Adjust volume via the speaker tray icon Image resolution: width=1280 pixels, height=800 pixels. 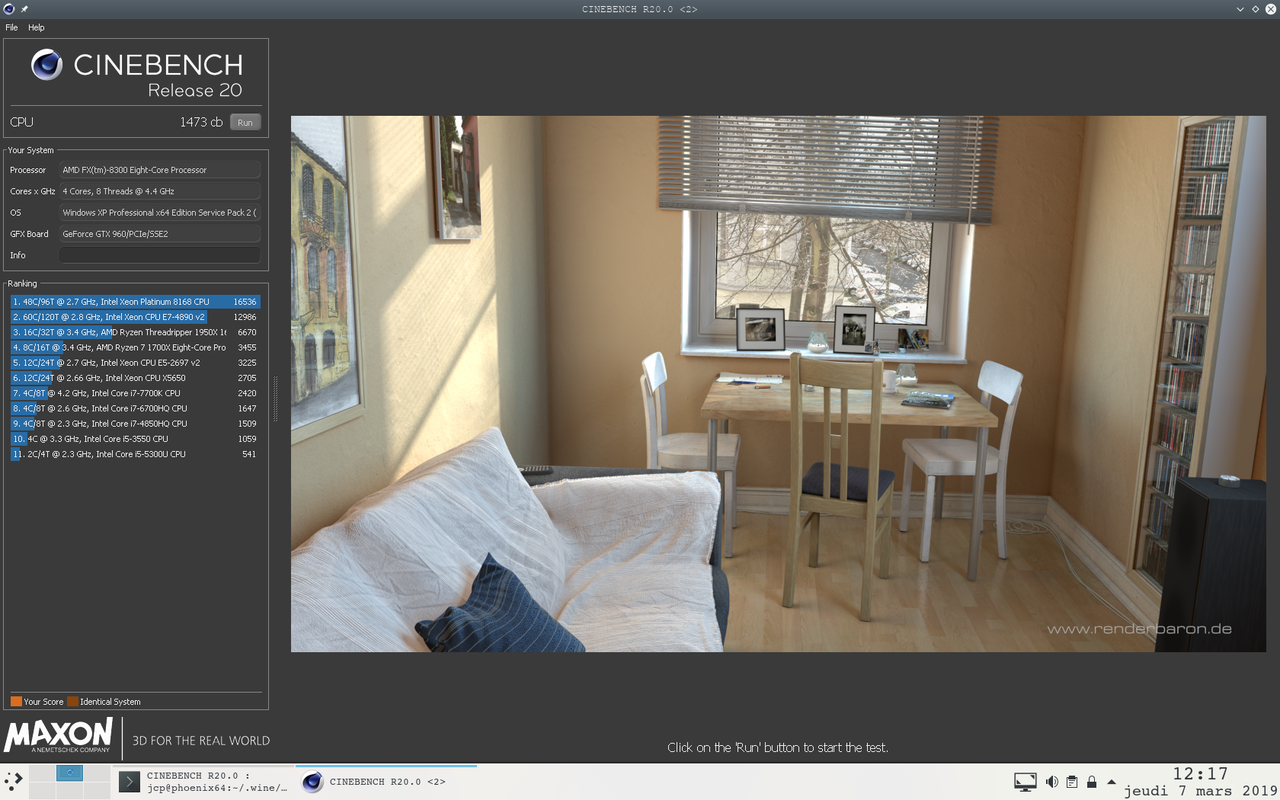[1052, 781]
